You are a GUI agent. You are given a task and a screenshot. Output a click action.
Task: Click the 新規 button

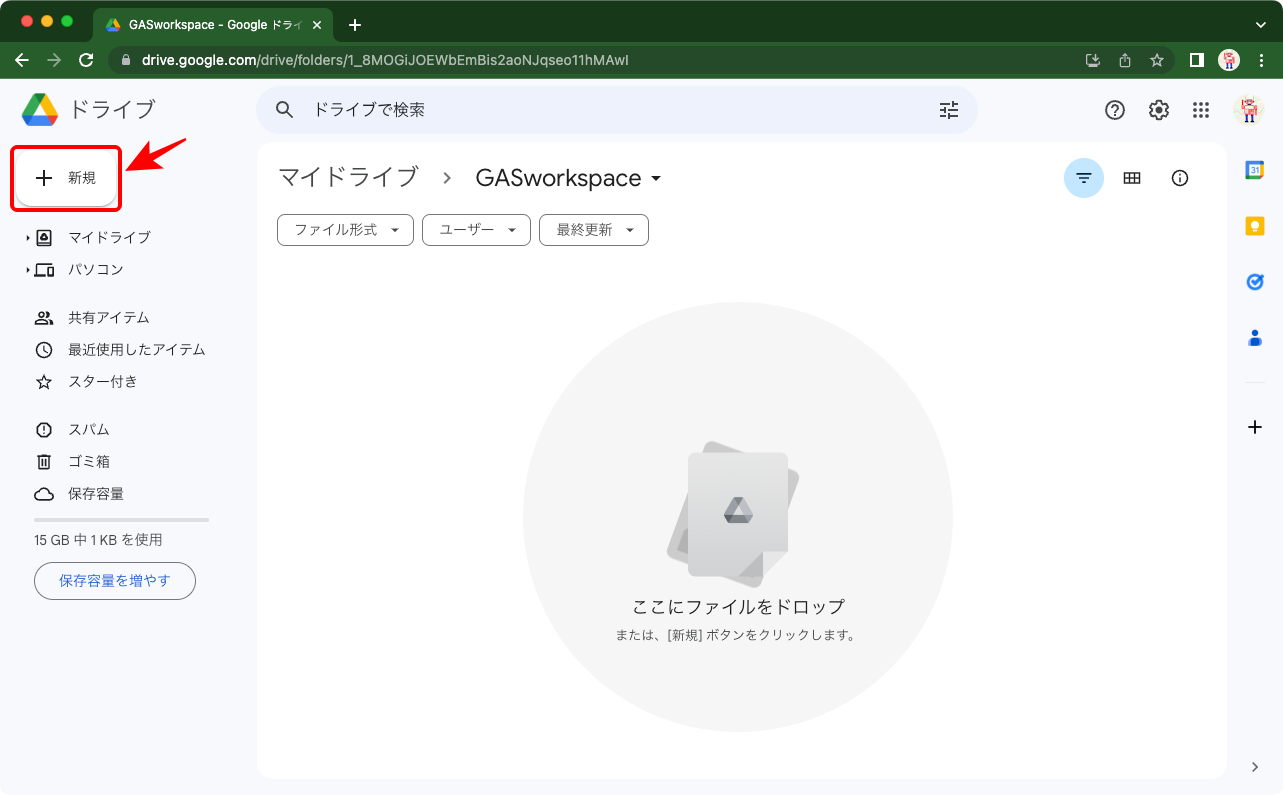[66, 177]
